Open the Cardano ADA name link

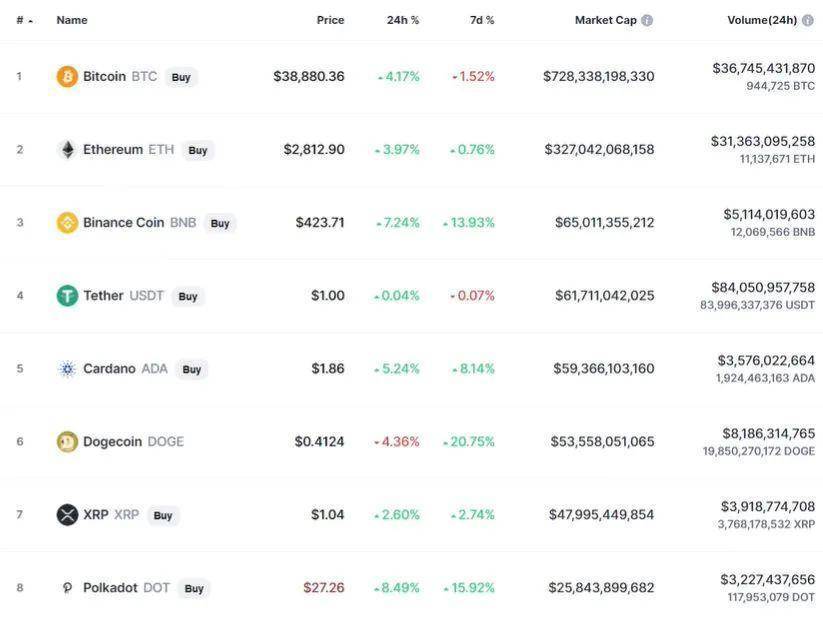[x=125, y=369]
